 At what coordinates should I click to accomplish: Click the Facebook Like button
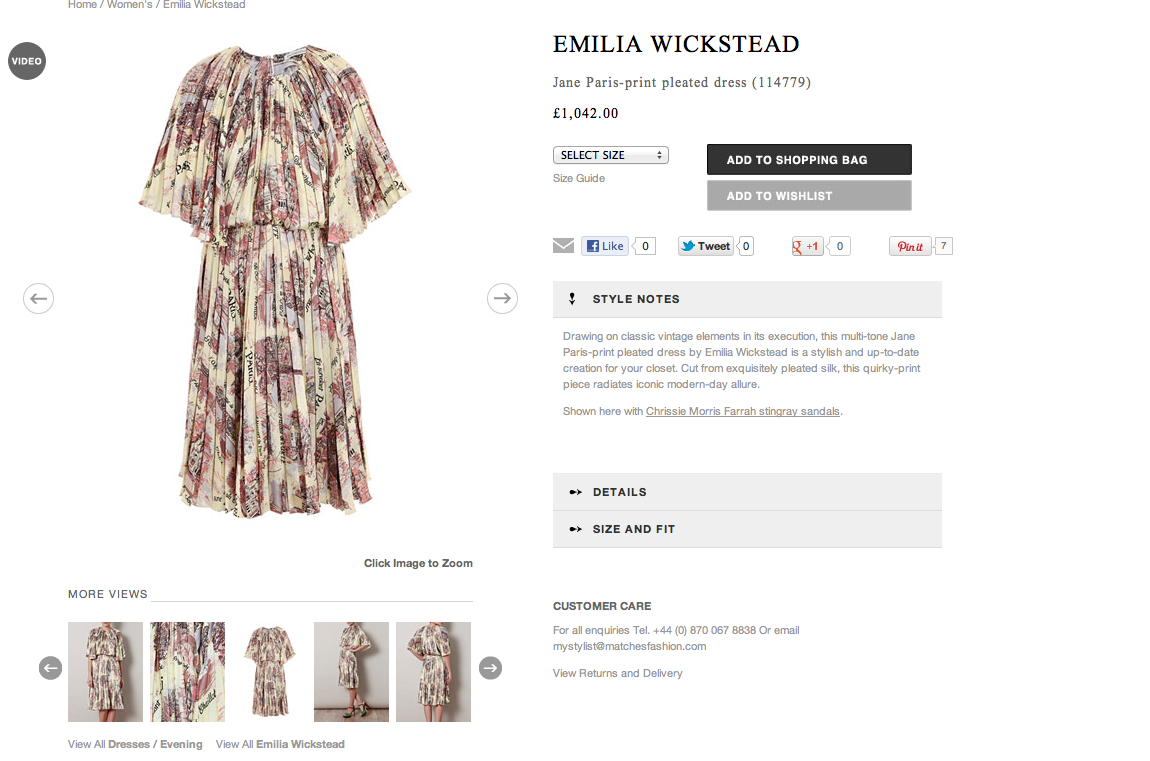tap(605, 246)
